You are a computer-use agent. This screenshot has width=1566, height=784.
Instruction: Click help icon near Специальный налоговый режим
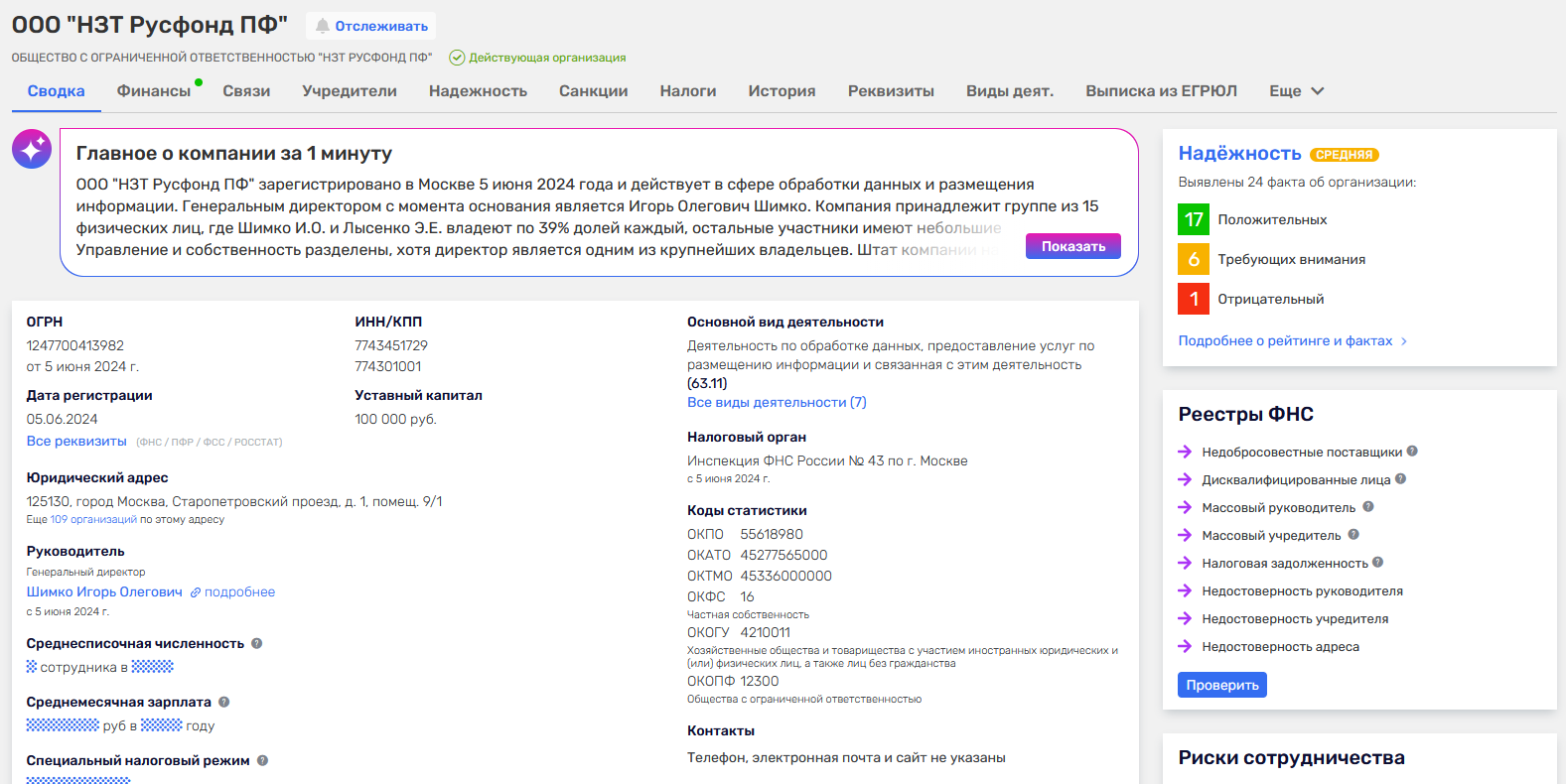tap(262, 760)
